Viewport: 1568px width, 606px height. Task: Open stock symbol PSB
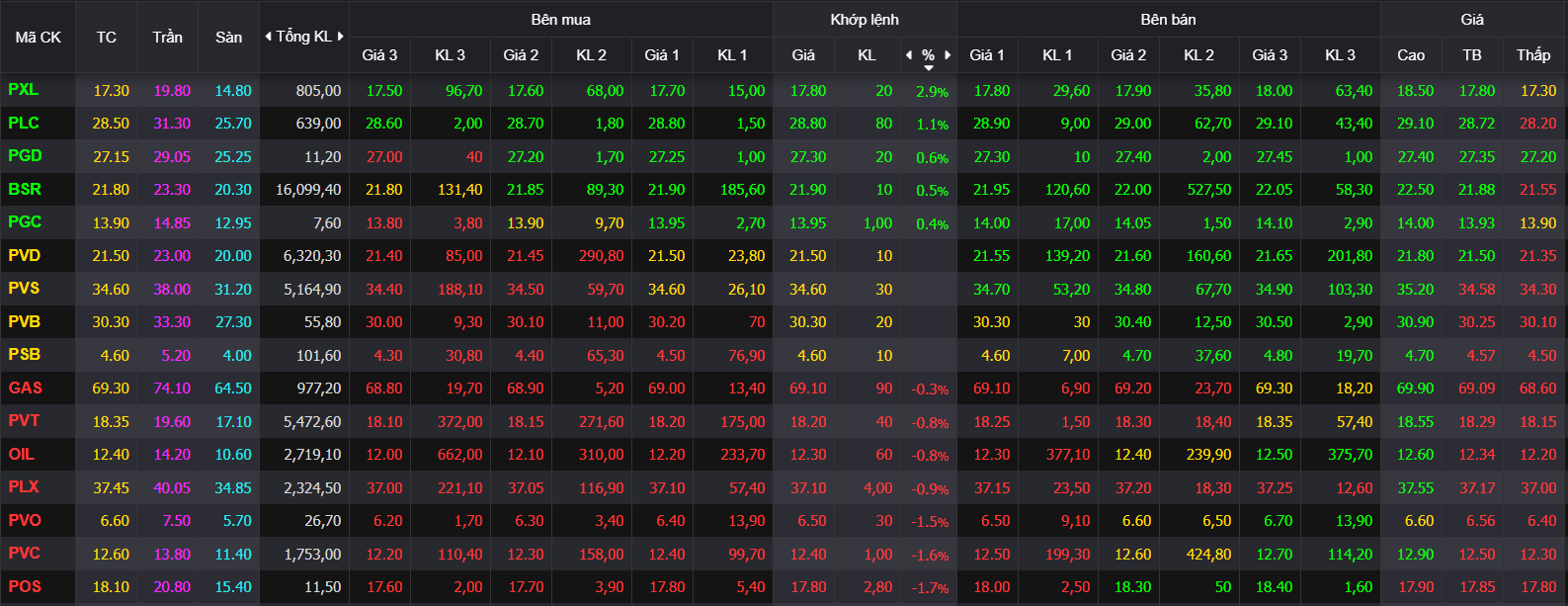click(25, 355)
